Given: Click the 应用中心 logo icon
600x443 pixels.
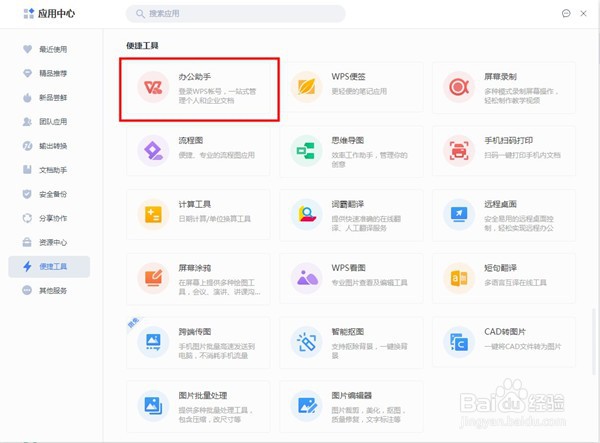Looking at the screenshot, I should [29, 13].
